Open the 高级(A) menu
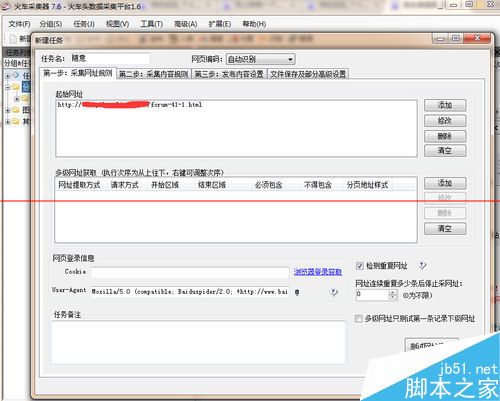The image size is (500, 401). point(186,24)
